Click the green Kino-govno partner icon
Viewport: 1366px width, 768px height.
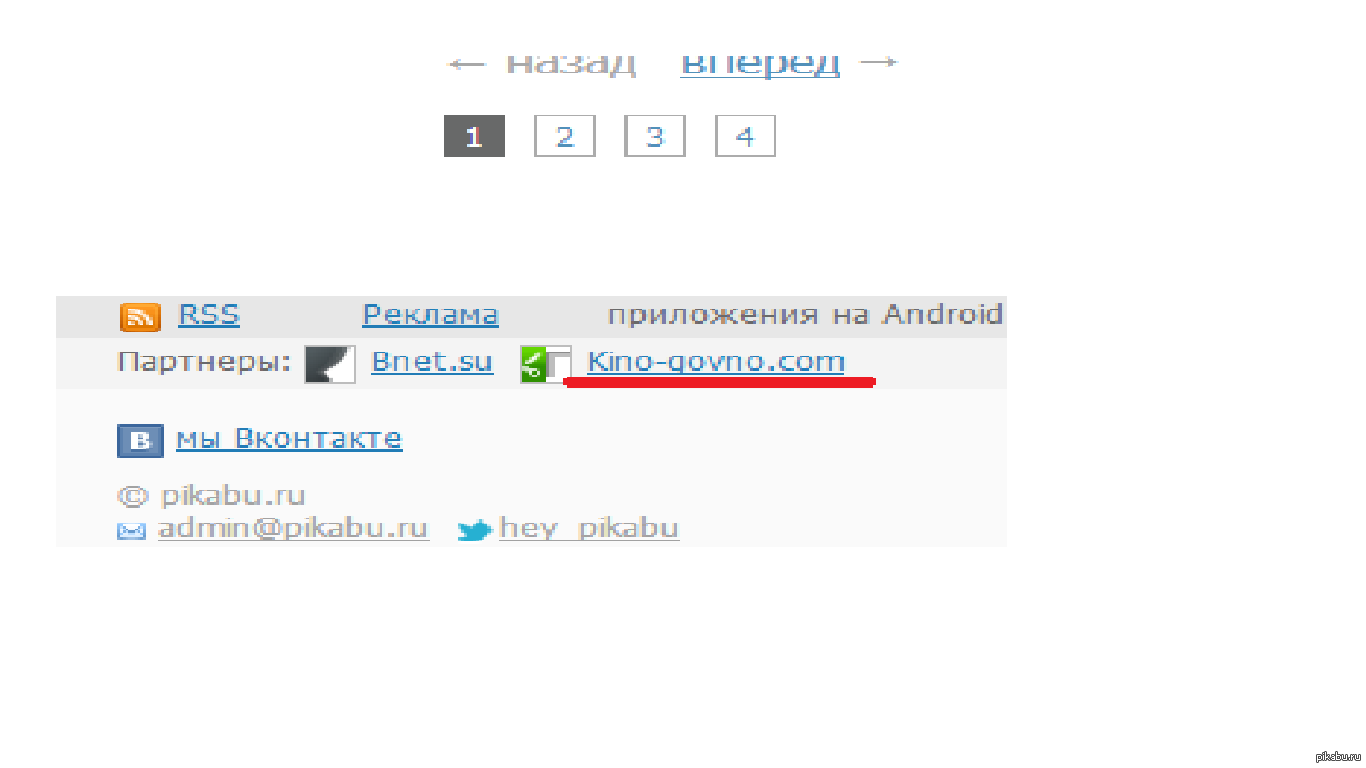[x=545, y=364]
